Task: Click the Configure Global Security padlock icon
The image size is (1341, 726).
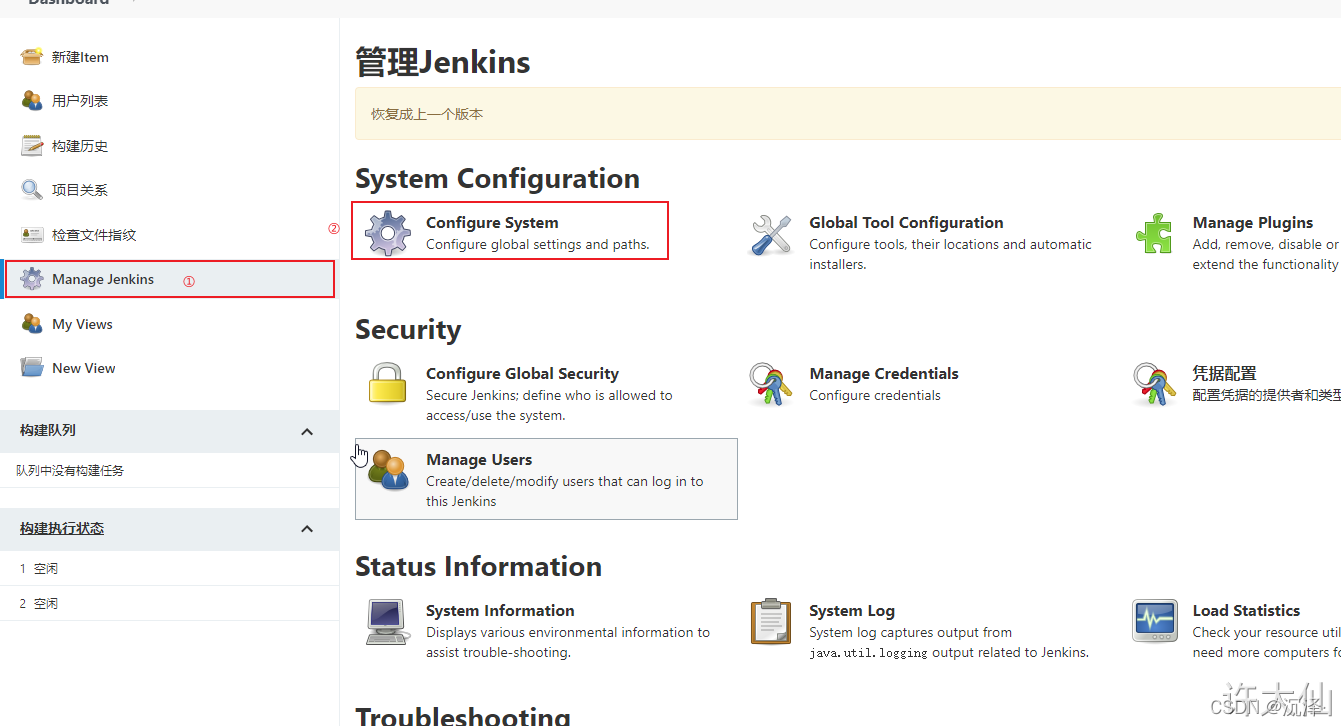Action: (x=388, y=384)
